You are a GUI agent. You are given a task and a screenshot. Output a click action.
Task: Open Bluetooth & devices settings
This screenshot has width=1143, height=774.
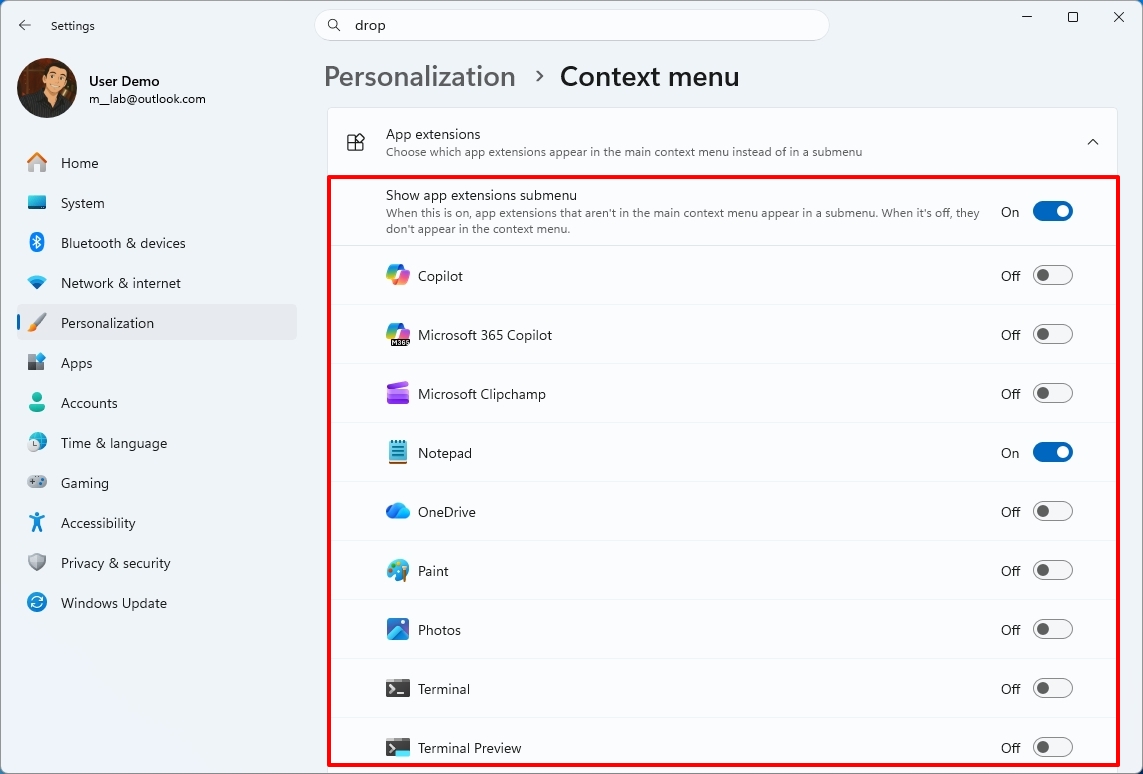[x=157, y=243]
